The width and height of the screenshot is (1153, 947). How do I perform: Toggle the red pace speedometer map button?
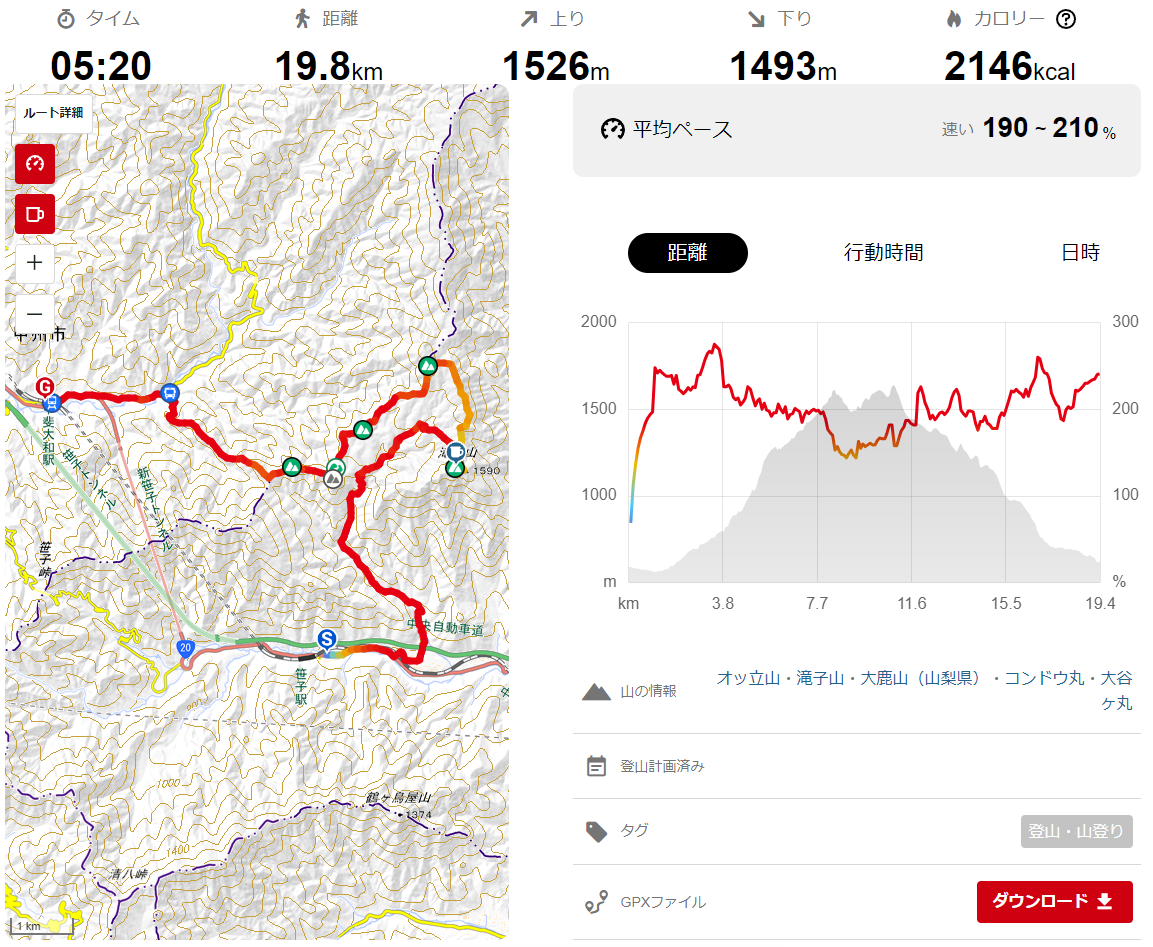tap(35, 163)
